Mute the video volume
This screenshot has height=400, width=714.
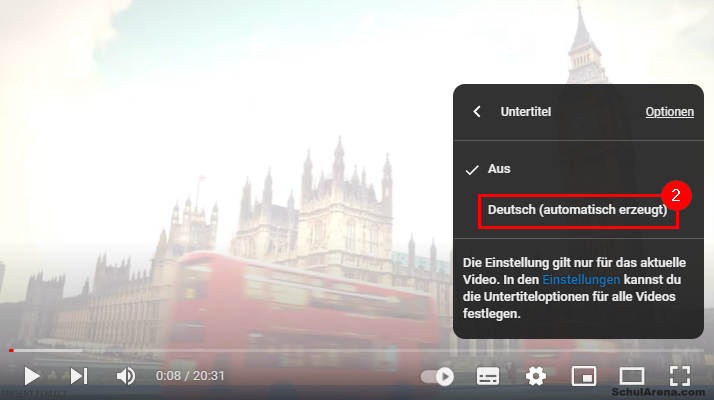coord(126,376)
